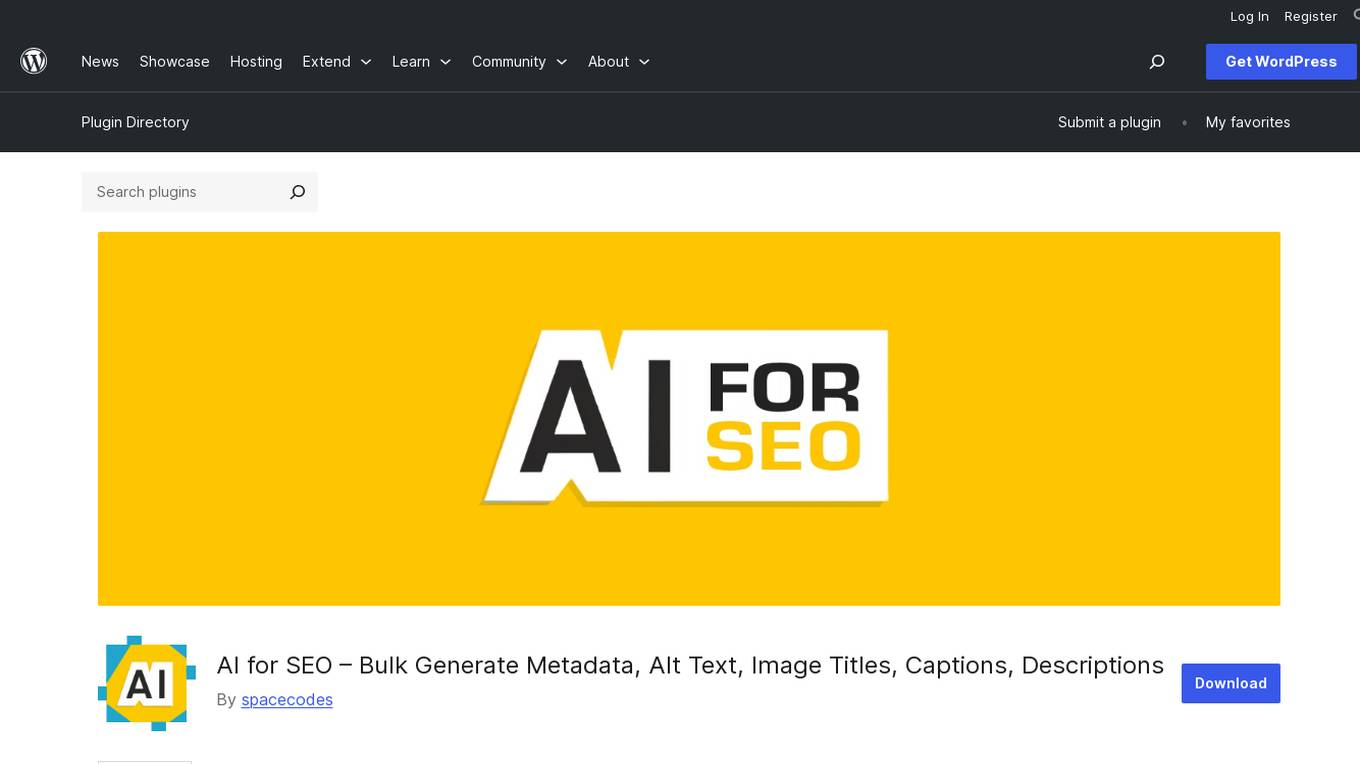Viewport: 1360px width, 764px height.
Task: Select the Extend menu label
Action: [326, 62]
